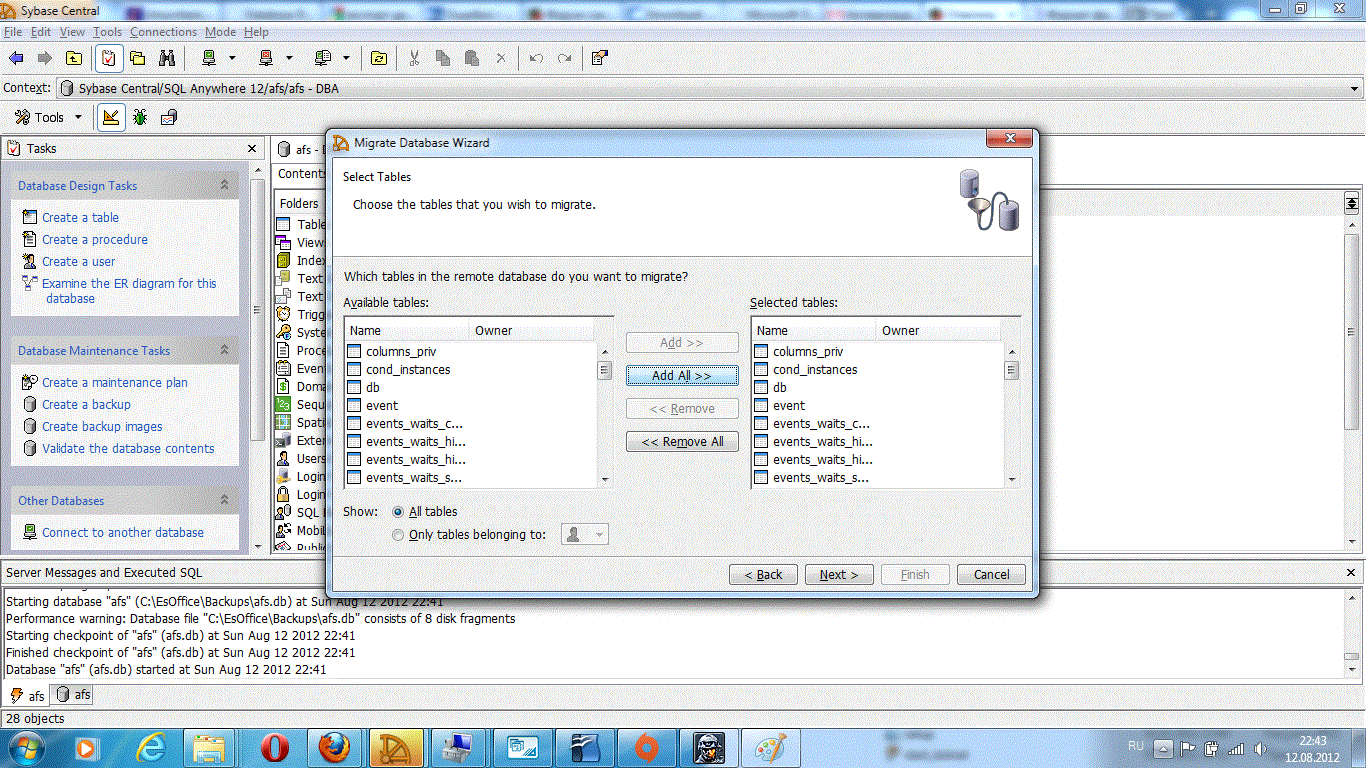
Task: Open the Mode menu
Action: (x=220, y=32)
